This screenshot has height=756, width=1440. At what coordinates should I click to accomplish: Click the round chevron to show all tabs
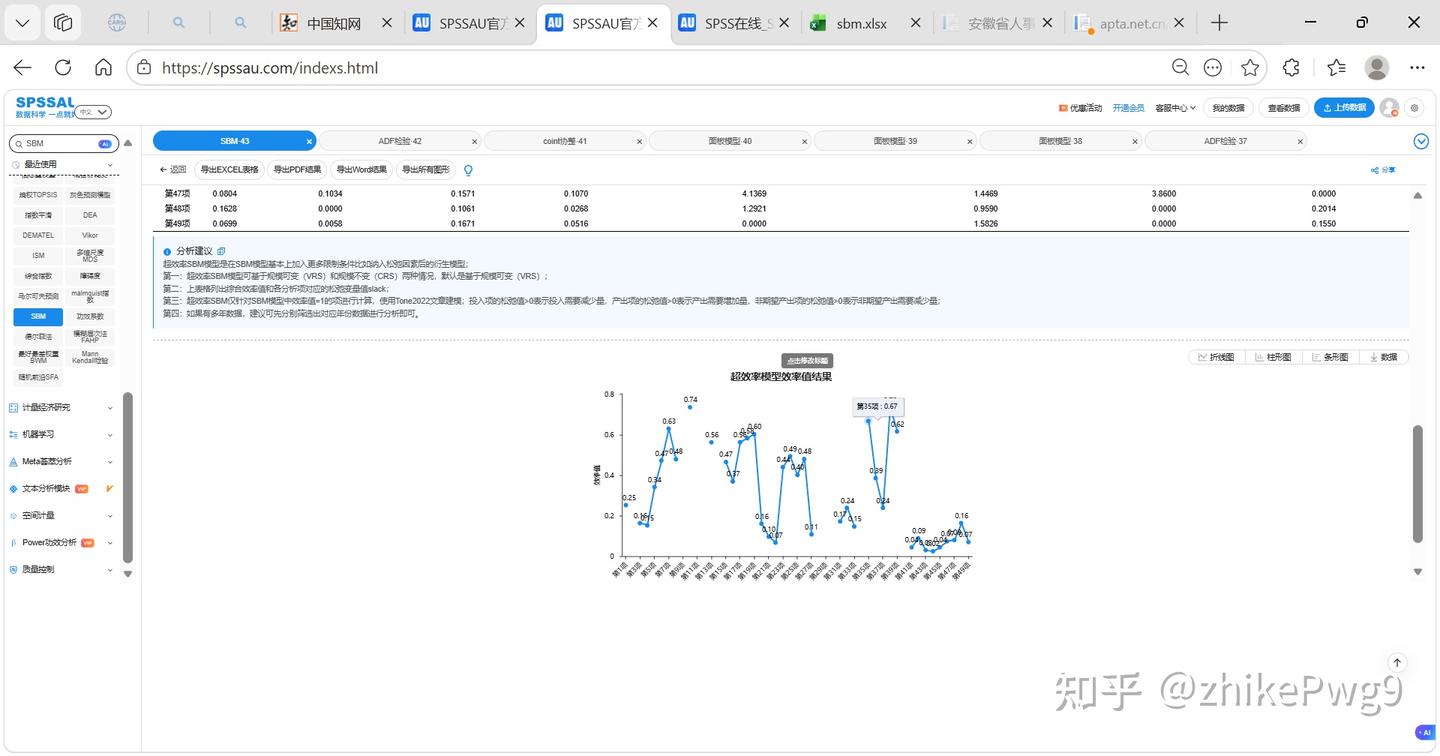pos(1421,142)
